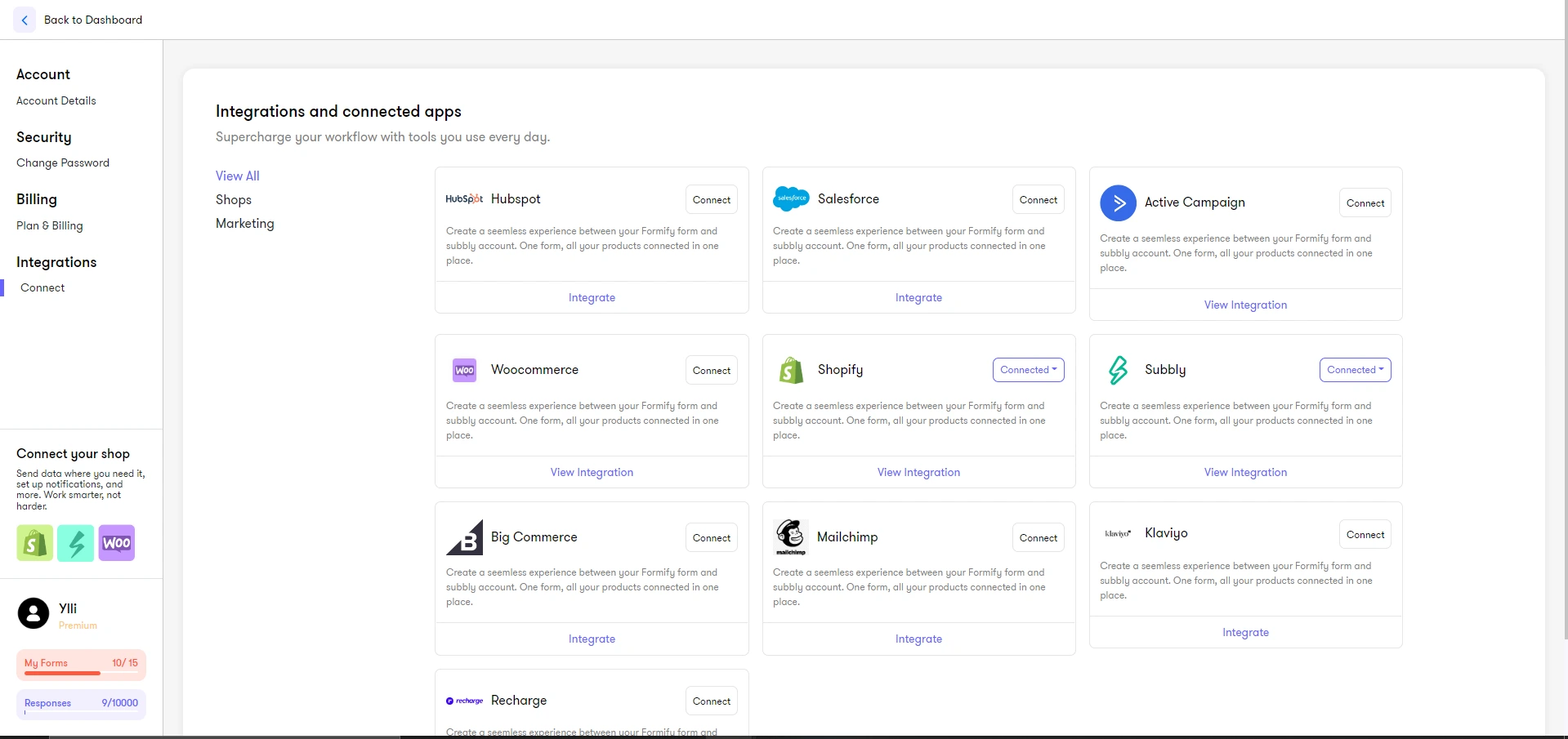Switch to the Marketing filter
Viewport: 1568px width, 739px height.
pyautogui.click(x=244, y=224)
